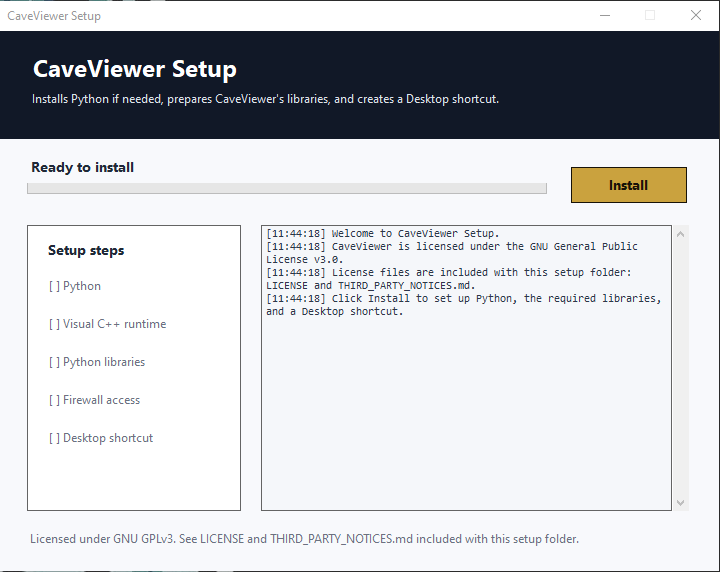Click 'Installs Python if needed' header subtitle
The height and width of the screenshot is (572, 720).
265,99
